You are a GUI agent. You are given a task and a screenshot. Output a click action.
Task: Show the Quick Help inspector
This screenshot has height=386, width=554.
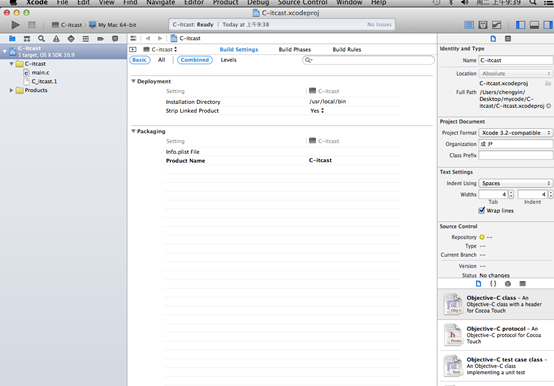coord(508,38)
